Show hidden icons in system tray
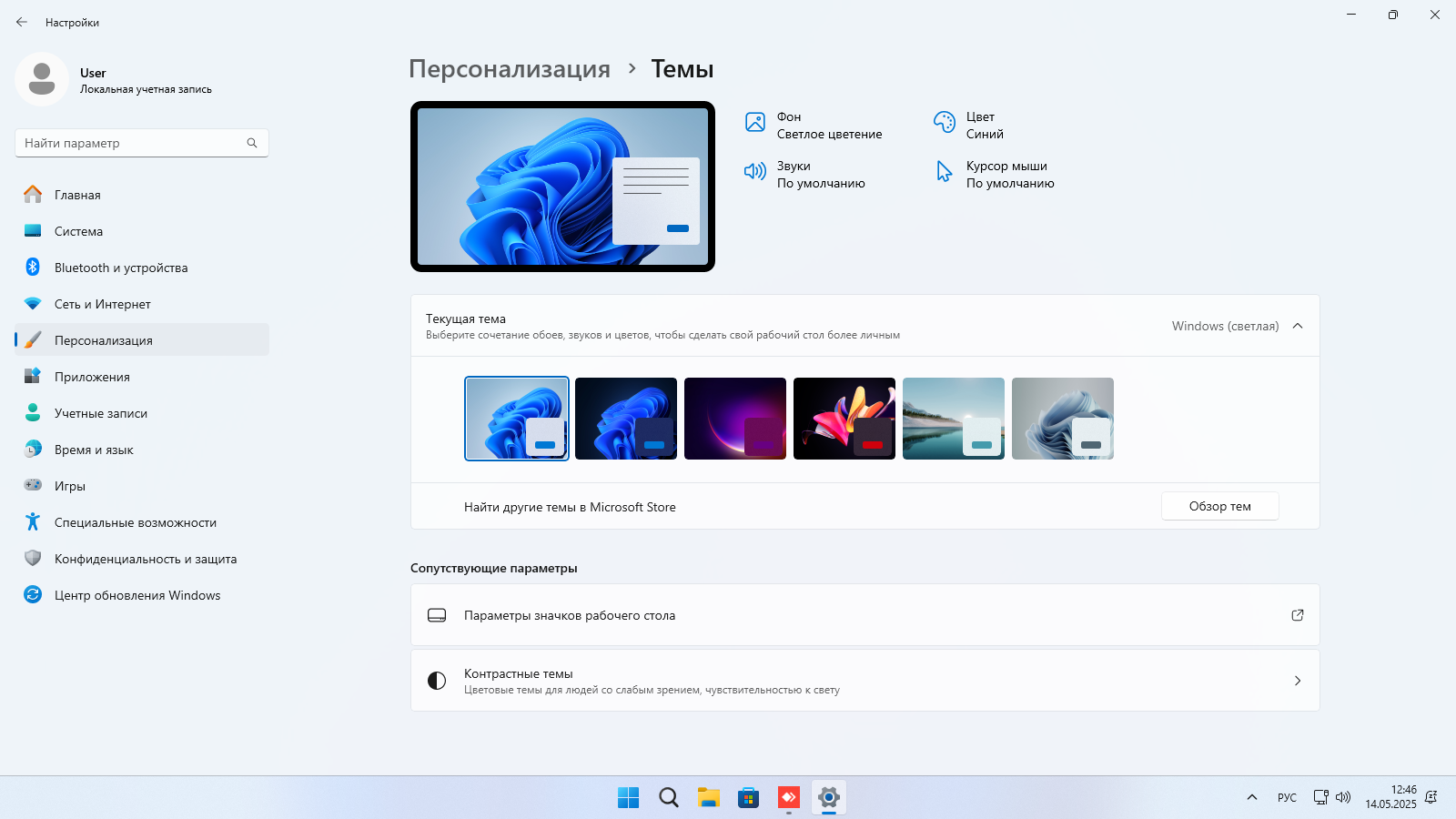1456x819 pixels. pyautogui.click(x=1252, y=797)
